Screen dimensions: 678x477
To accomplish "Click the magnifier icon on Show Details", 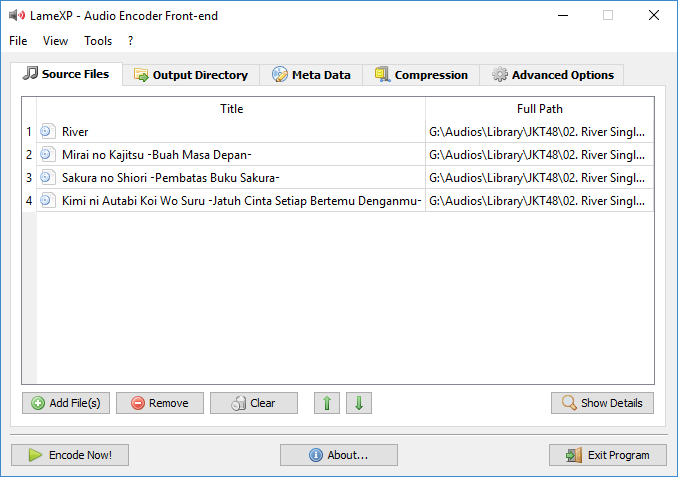I will 569,403.
